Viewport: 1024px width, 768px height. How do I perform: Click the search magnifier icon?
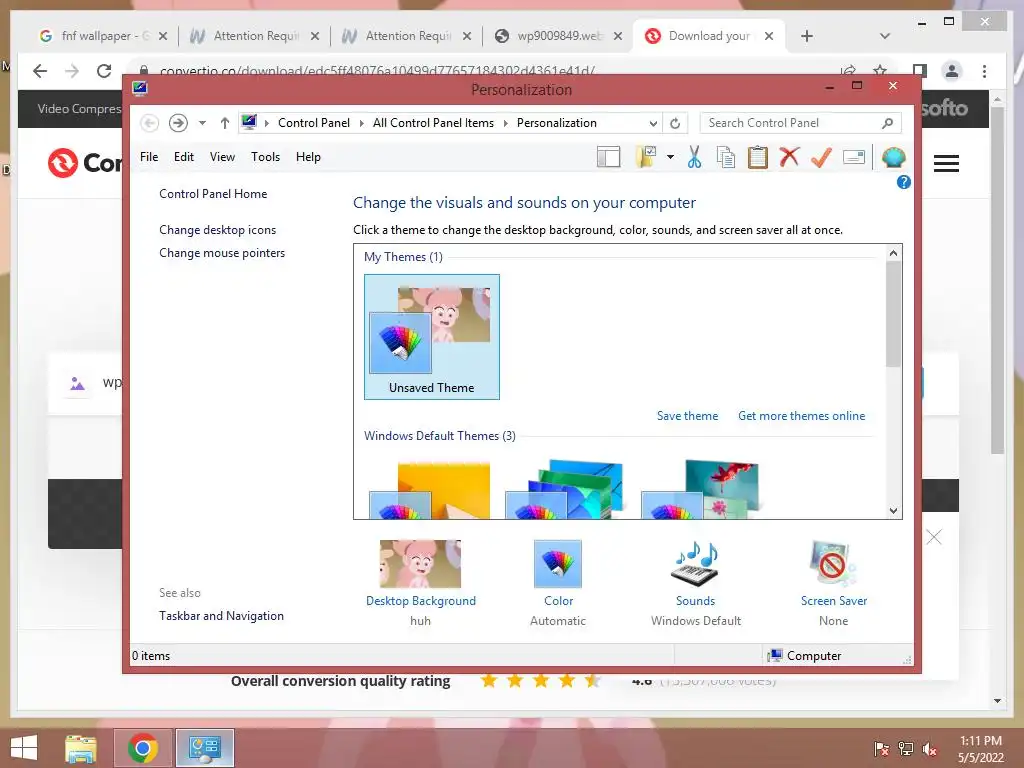(888, 123)
